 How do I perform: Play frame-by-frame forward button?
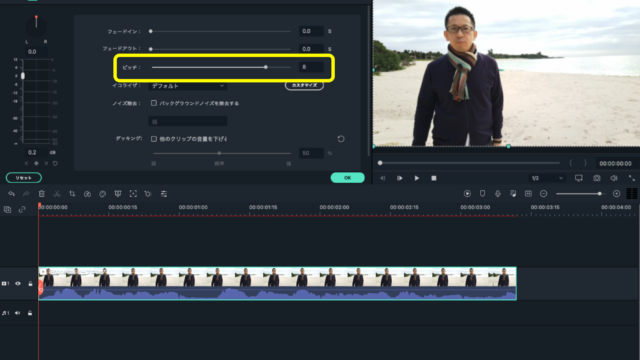pos(400,178)
